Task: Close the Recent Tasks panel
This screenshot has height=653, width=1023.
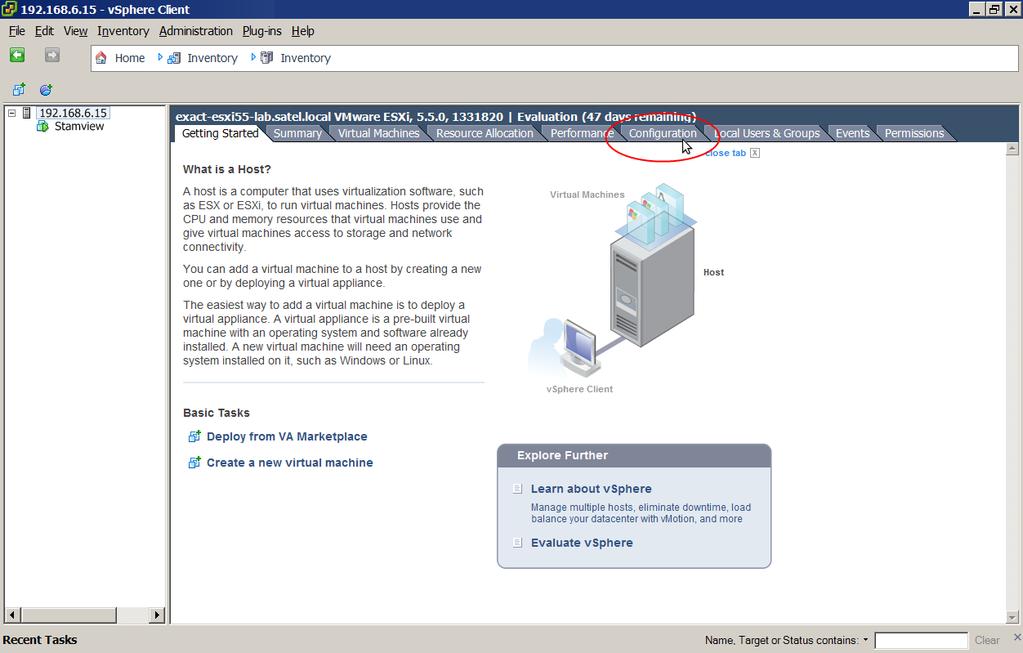Action: point(1017,637)
